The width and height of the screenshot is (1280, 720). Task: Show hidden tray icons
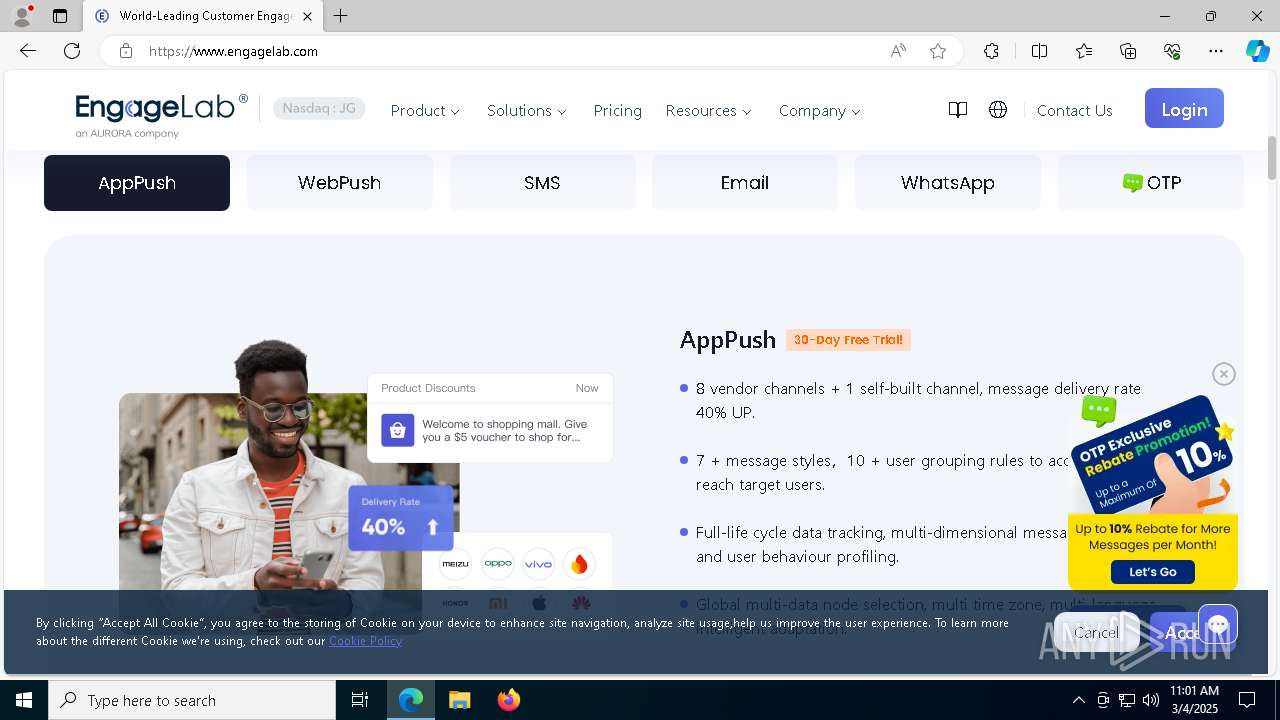pos(1078,700)
